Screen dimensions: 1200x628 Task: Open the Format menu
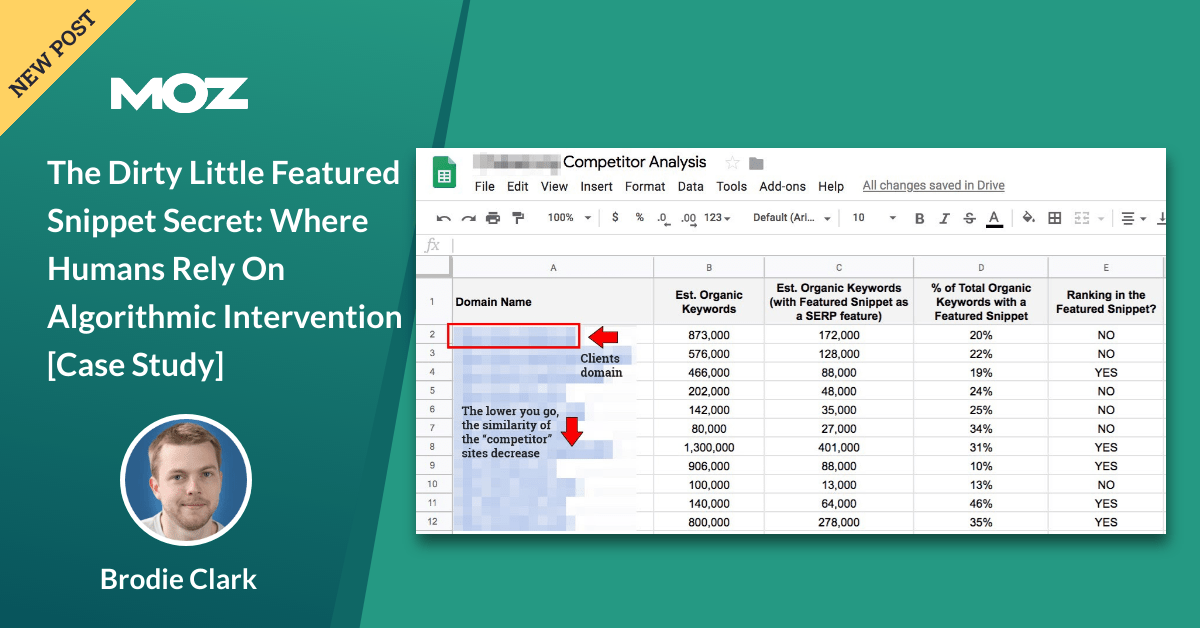coord(645,186)
